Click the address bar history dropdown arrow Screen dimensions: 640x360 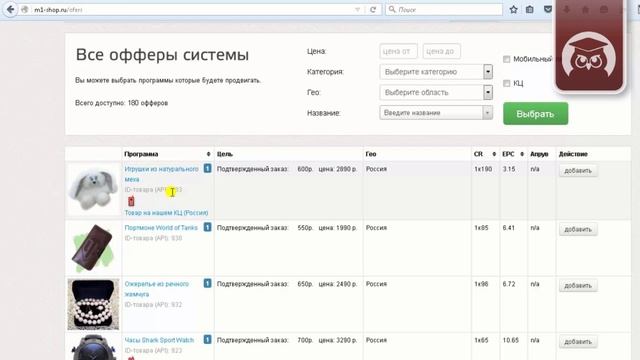click(x=358, y=9)
